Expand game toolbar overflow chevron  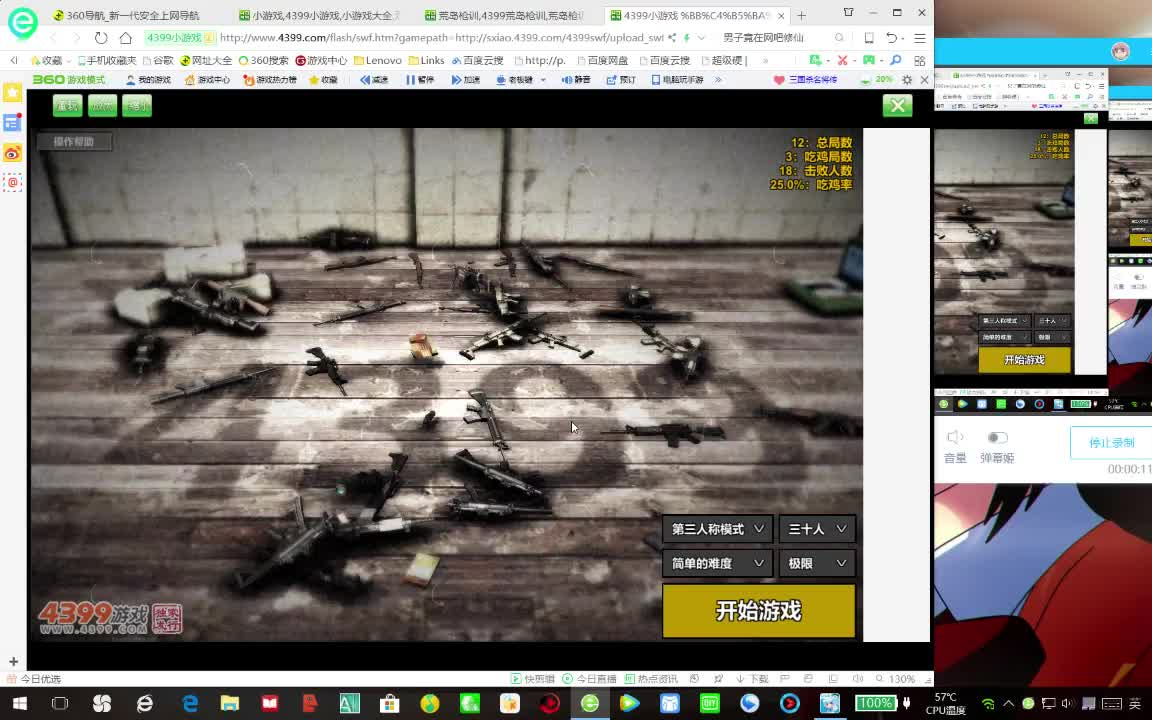[x=718, y=79]
